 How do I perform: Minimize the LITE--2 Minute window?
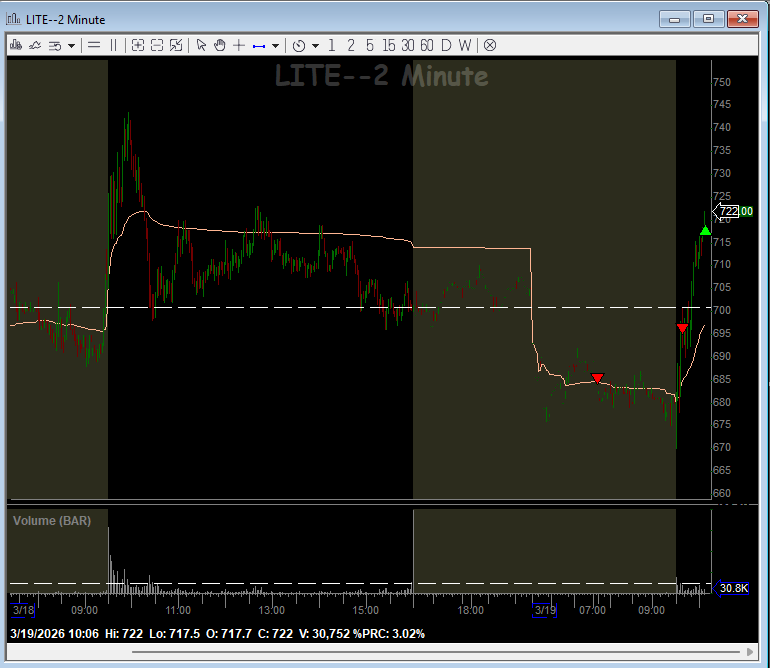675,19
